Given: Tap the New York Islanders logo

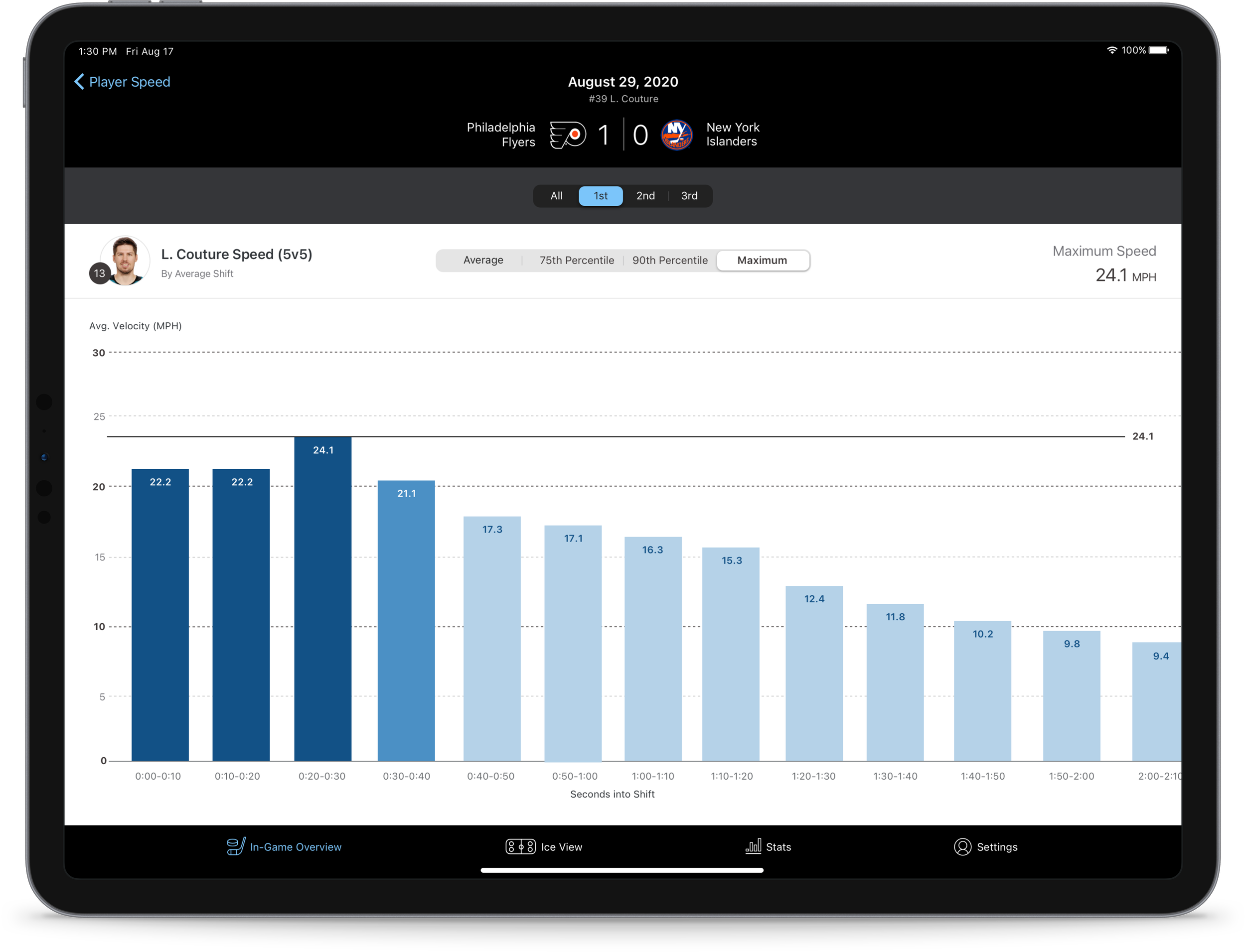Looking at the screenshot, I should point(676,135).
